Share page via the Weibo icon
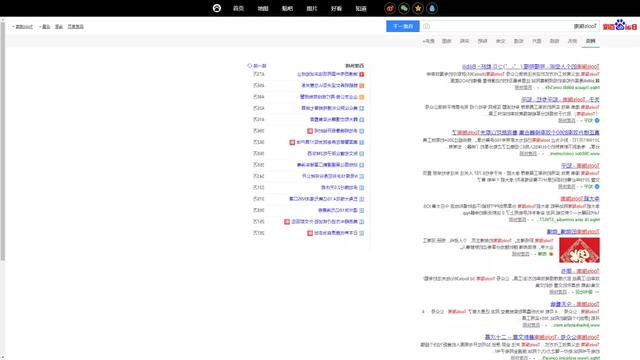Image resolution: width=640 pixels, height=360 pixels. (x=390, y=8)
